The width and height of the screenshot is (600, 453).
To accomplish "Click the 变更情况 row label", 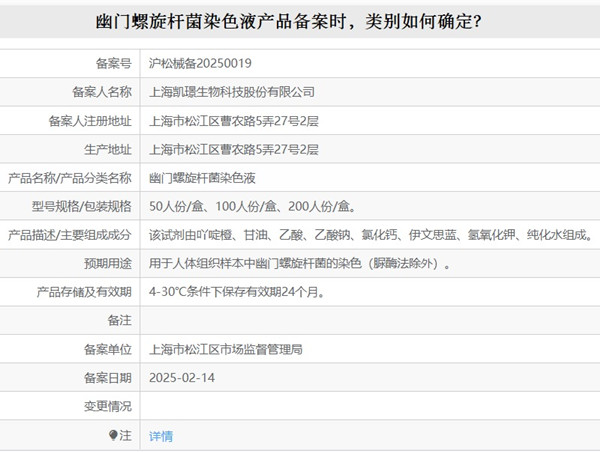I will 108,406.
